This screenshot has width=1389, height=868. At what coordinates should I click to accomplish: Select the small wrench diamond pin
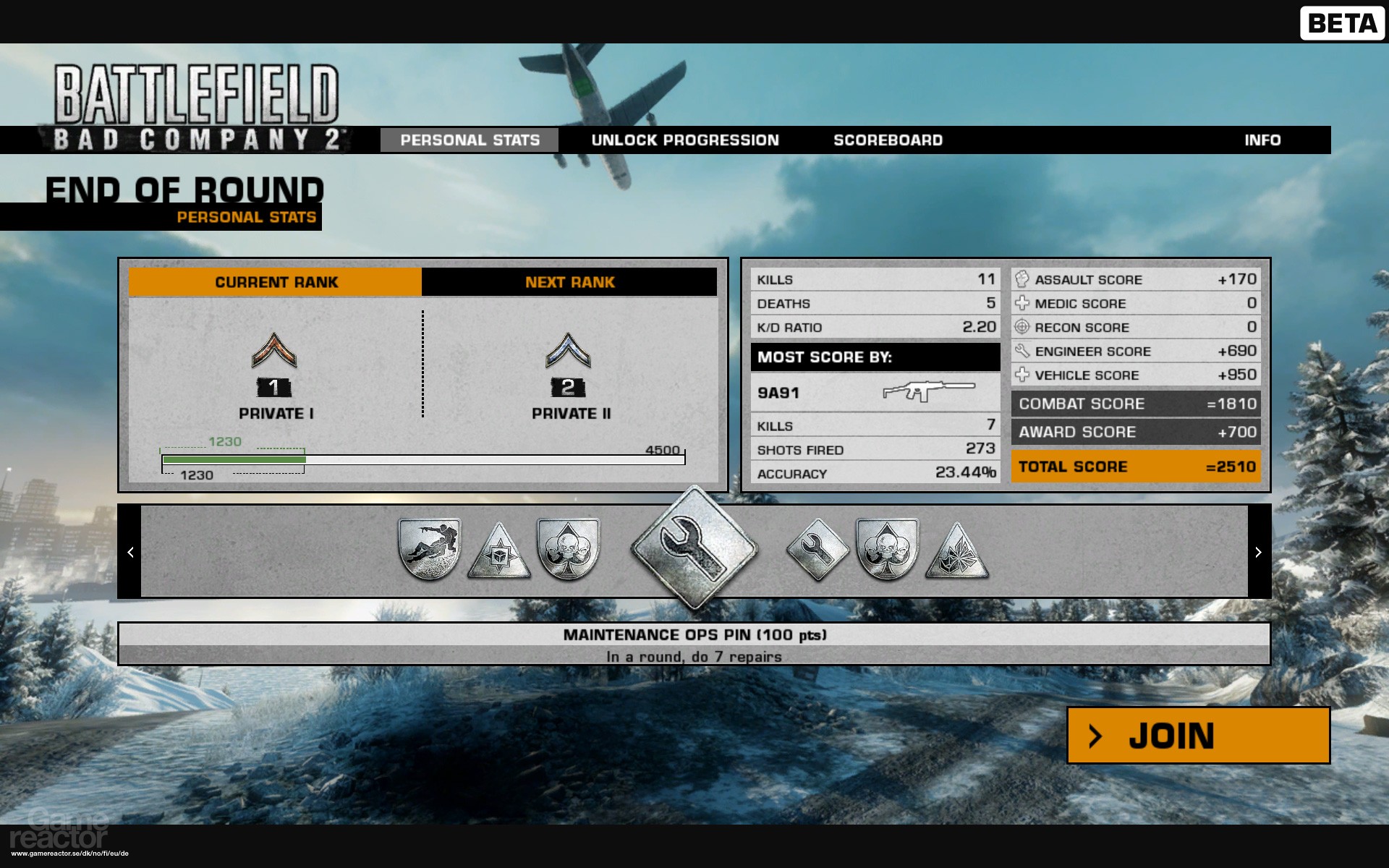[817, 549]
